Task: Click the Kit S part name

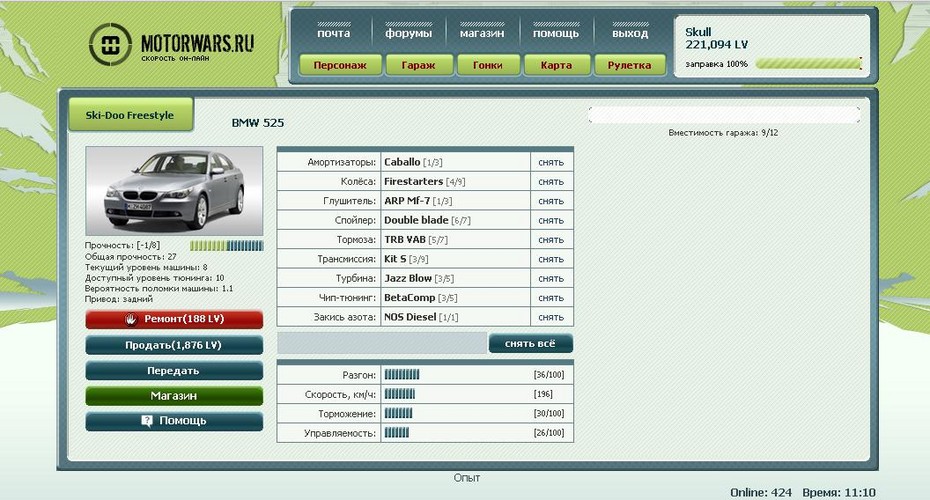Action: click(395, 259)
